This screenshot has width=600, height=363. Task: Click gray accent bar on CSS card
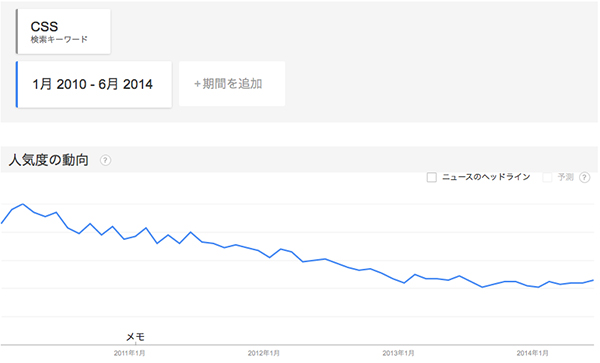17,32
